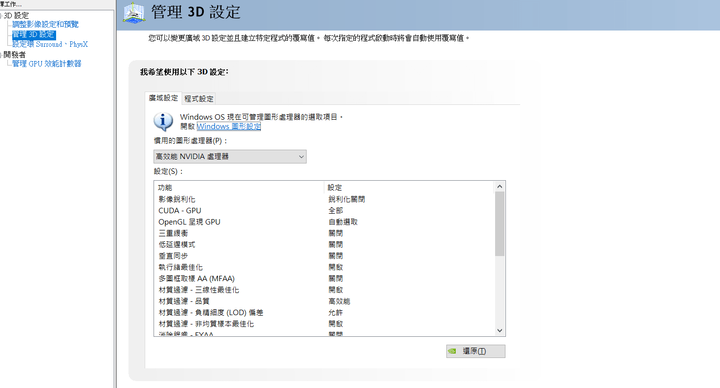720x388 pixels.
Task: Select 管理 3D 設定 in the sidebar tree
Action: pyautogui.click(x=34, y=34)
